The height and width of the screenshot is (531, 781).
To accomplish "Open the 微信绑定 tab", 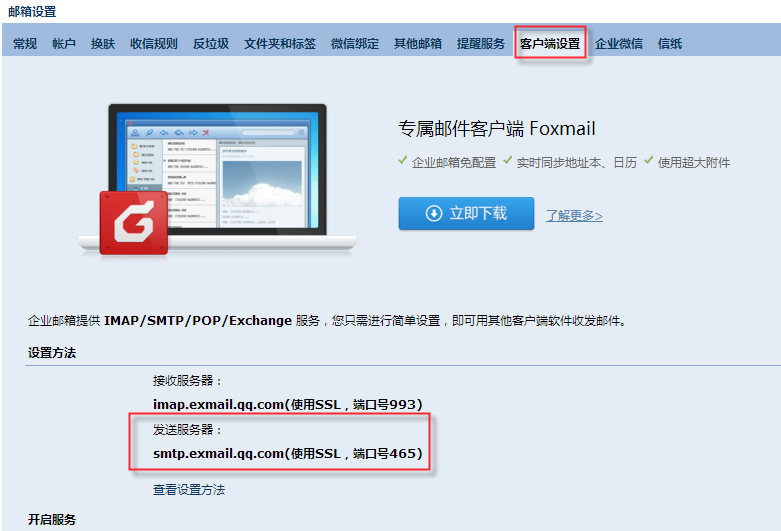I will tap(355, 44).
